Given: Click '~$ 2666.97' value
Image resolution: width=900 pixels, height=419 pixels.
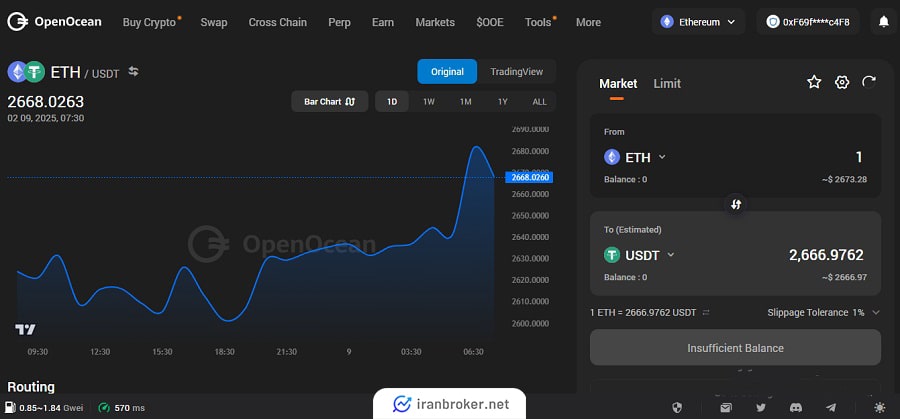Looking at the screenshot, I should [x=844, y=278].
